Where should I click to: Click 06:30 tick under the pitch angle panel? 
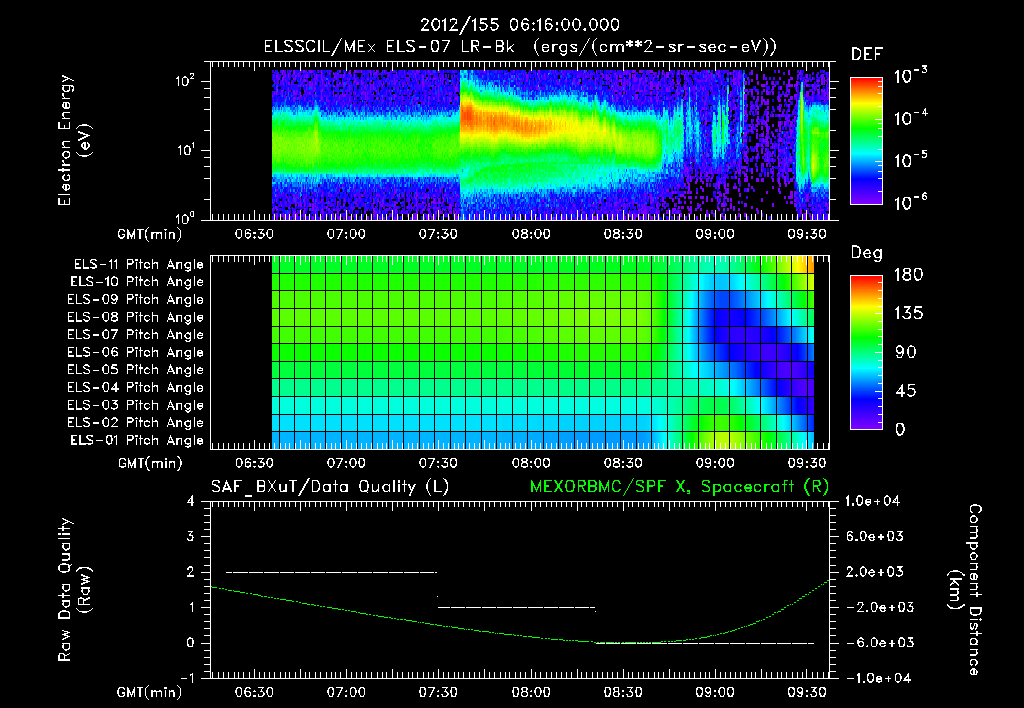pyautogui.click(x=254, y=463)
